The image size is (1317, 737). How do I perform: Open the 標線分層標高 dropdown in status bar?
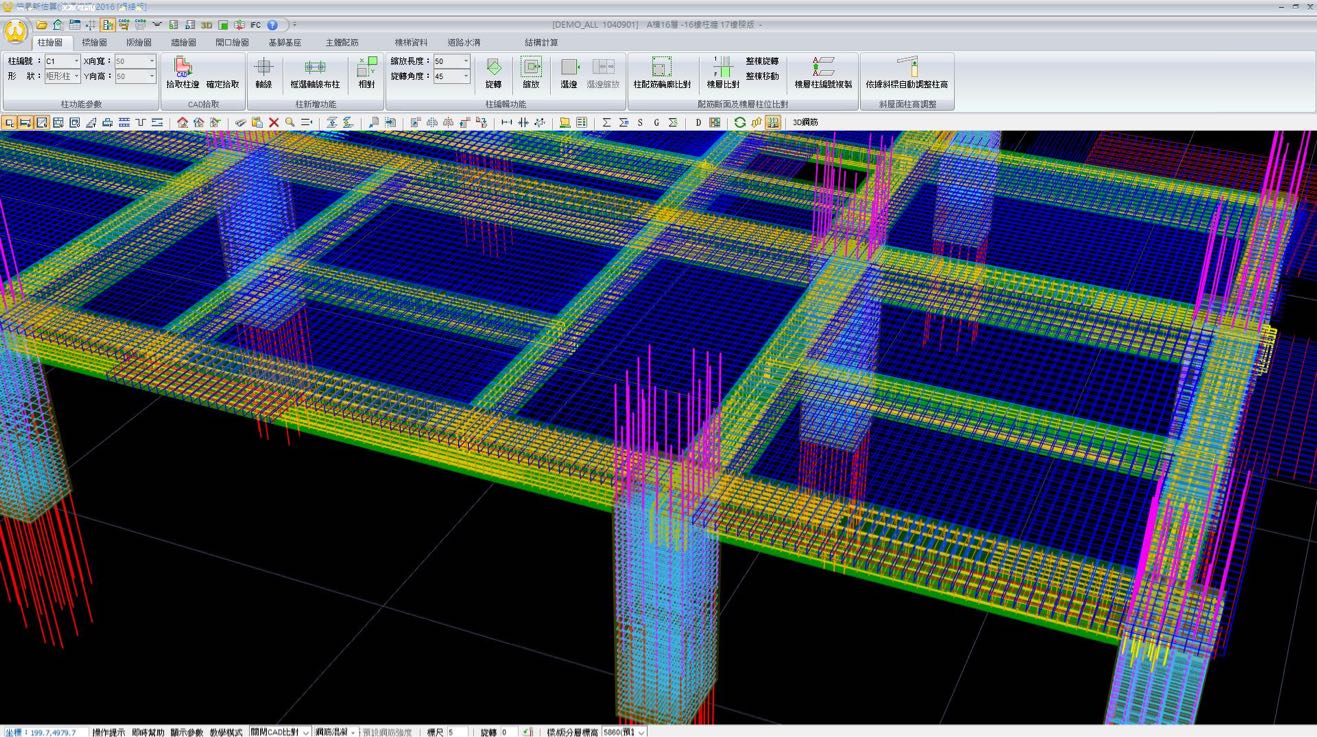(641, 732)
